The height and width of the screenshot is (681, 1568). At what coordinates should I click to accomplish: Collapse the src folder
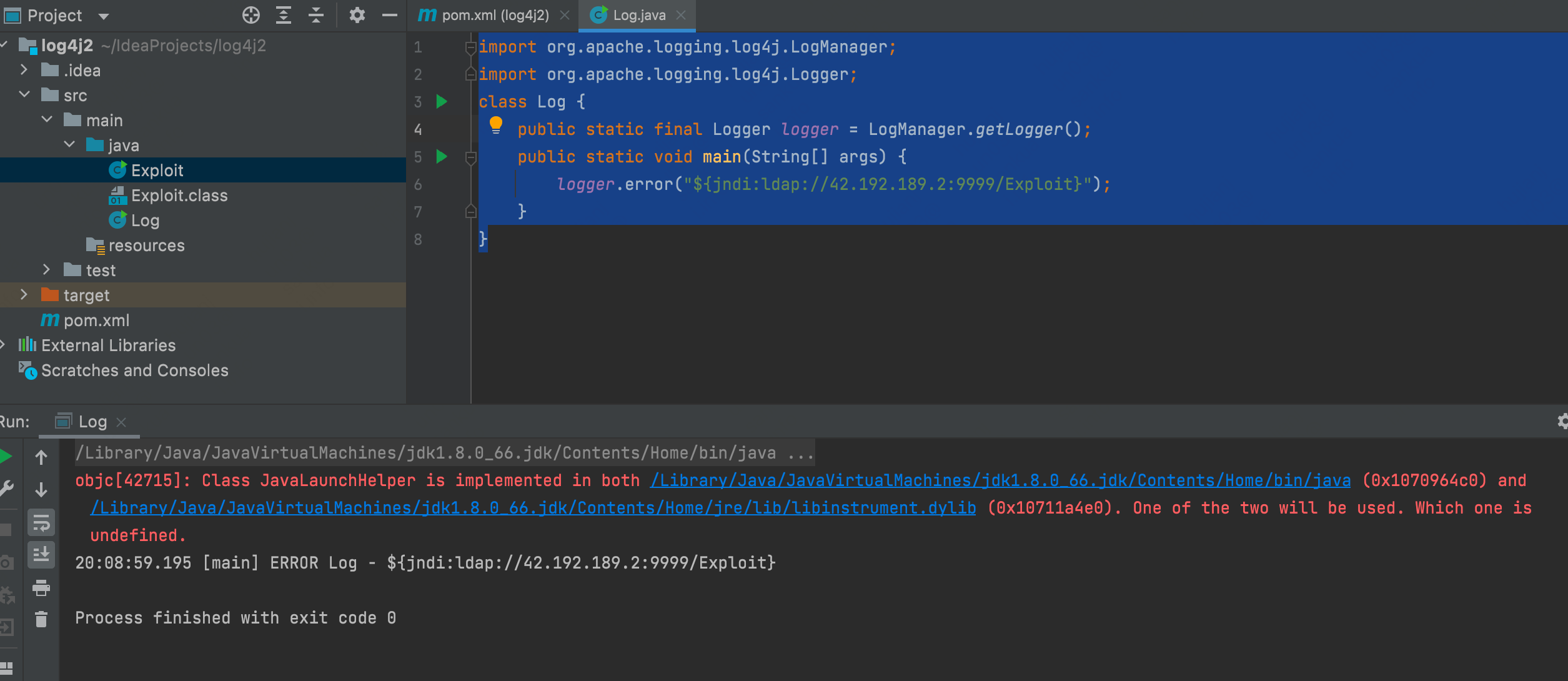tap(24, 95)
